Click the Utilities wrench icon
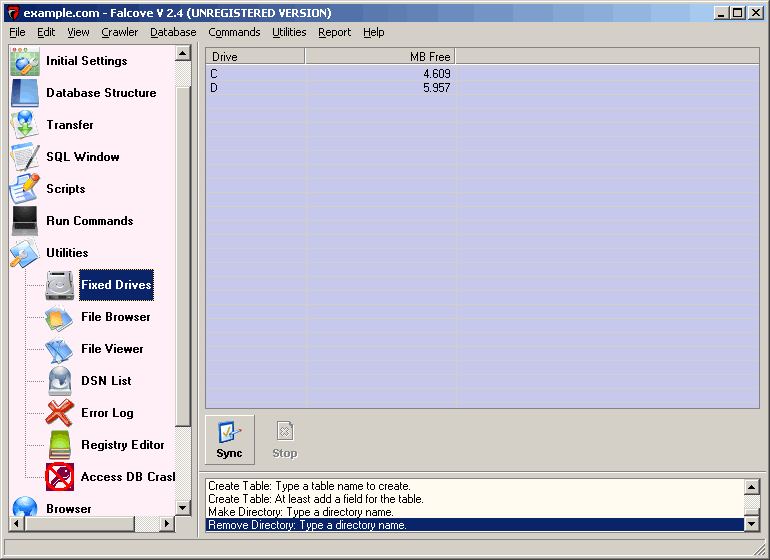Viewport: 770px width, 560px height. pyautogui.click(x=25, y=252)
